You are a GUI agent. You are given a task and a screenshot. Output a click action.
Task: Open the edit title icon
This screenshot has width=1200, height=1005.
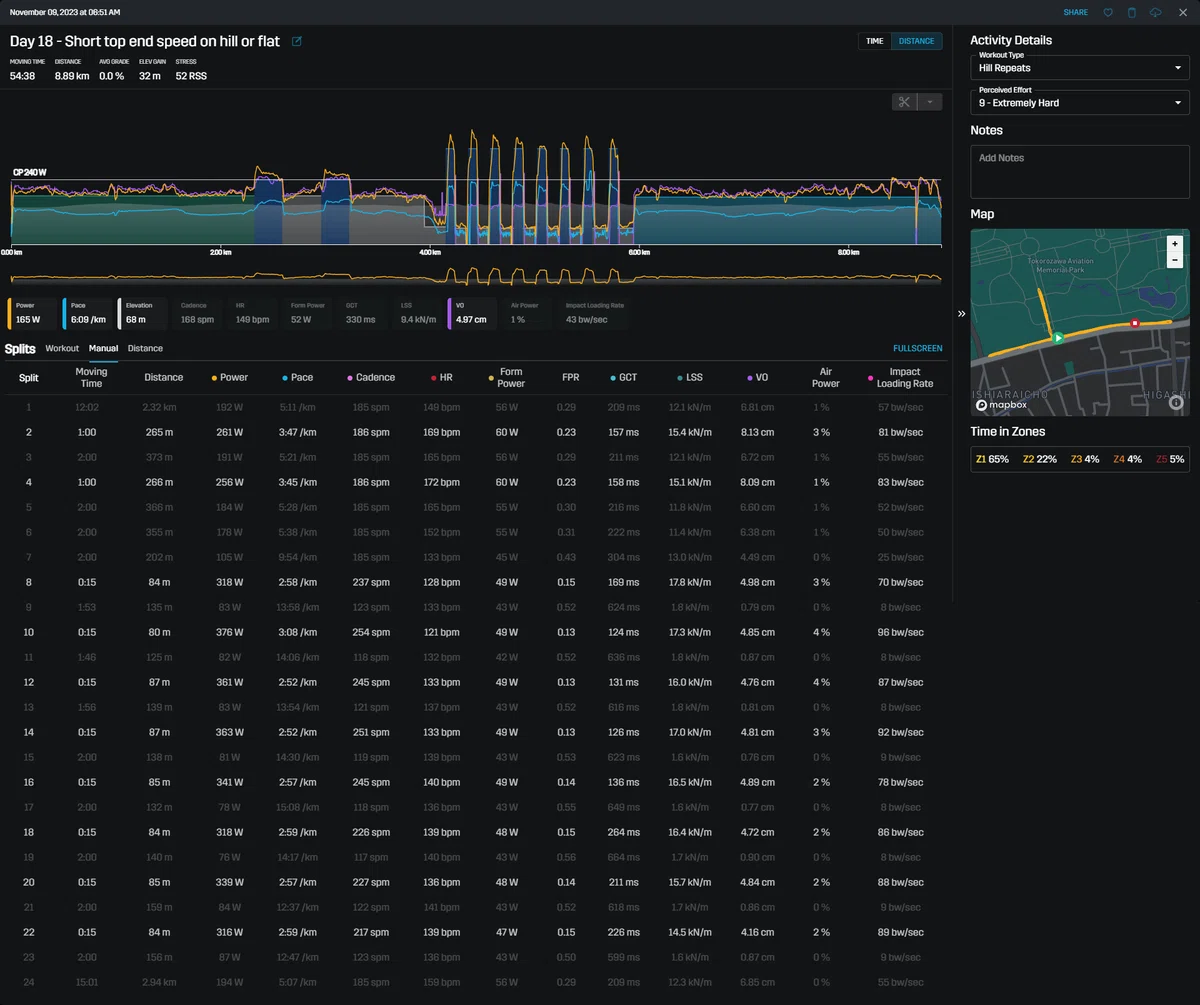pyautogui.click(x=297, y=41)
